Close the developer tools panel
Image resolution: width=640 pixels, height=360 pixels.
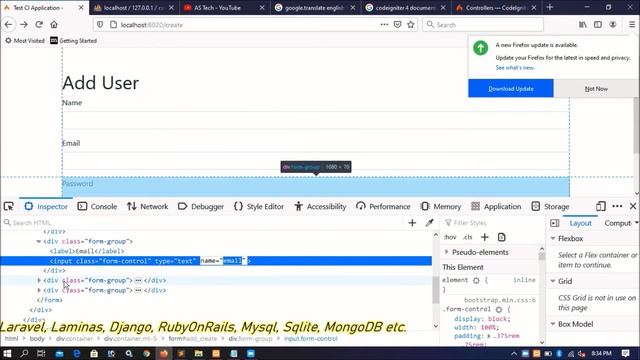click(633, 207)
